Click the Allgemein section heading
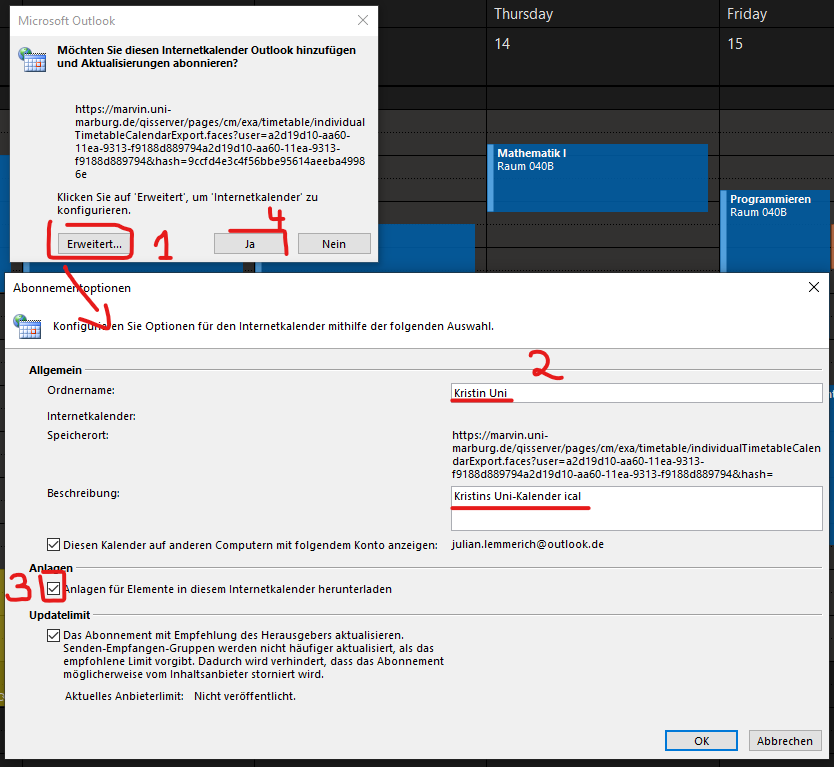The image size is (834, 767). pyautogui.click(x=55, y=370)
